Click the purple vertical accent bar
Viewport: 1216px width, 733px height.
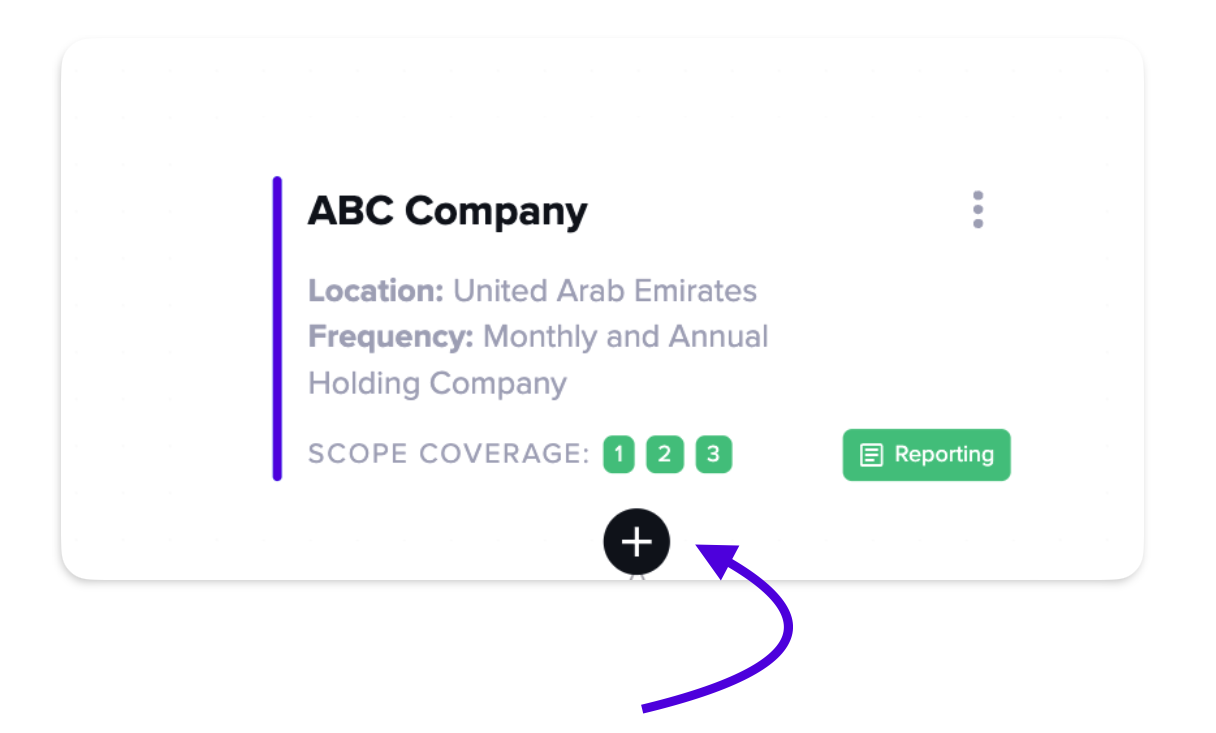point(277,329)
